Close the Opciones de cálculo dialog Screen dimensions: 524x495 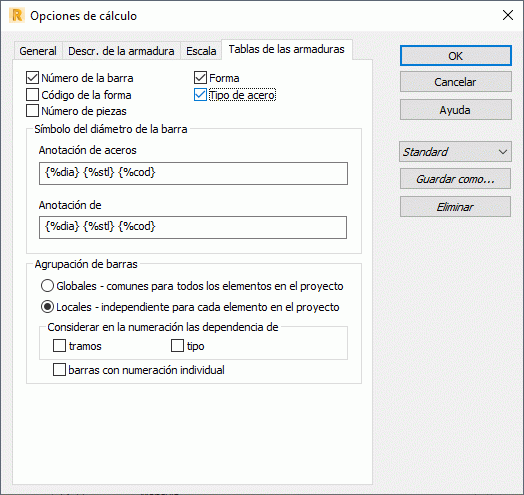tap(508, 15)
